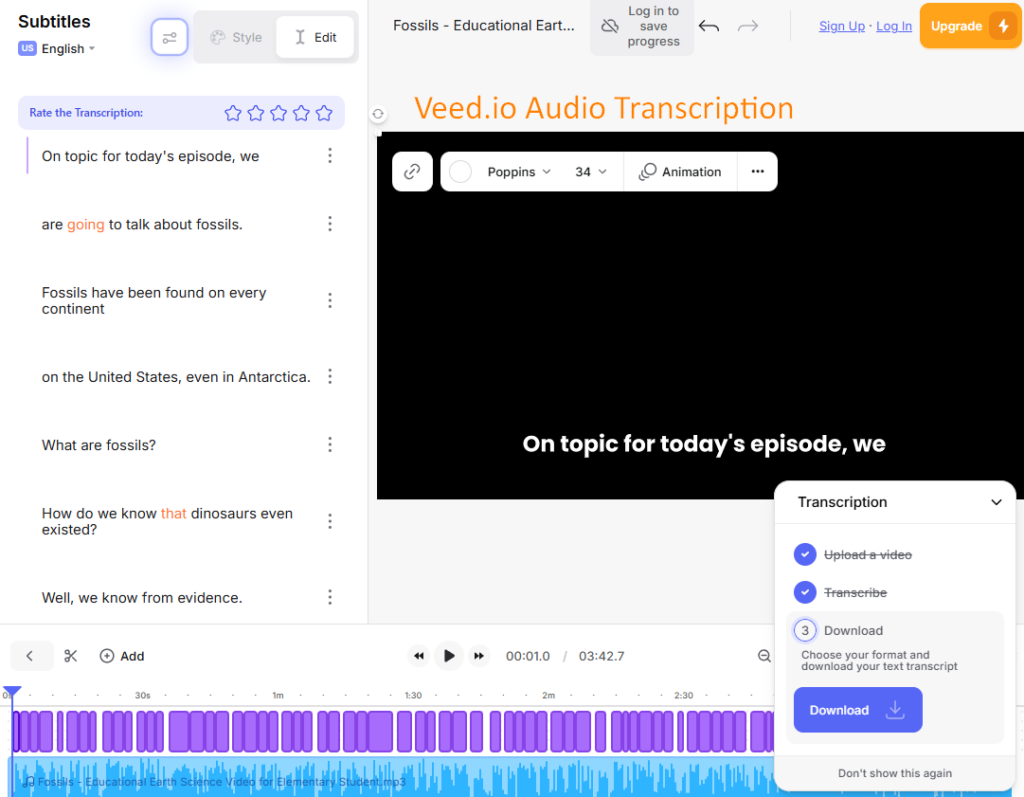The width and height of the screenshot is (1024, 797).
Task: Open options for 'On topic for today's episode' line
Action: (330, 155)
